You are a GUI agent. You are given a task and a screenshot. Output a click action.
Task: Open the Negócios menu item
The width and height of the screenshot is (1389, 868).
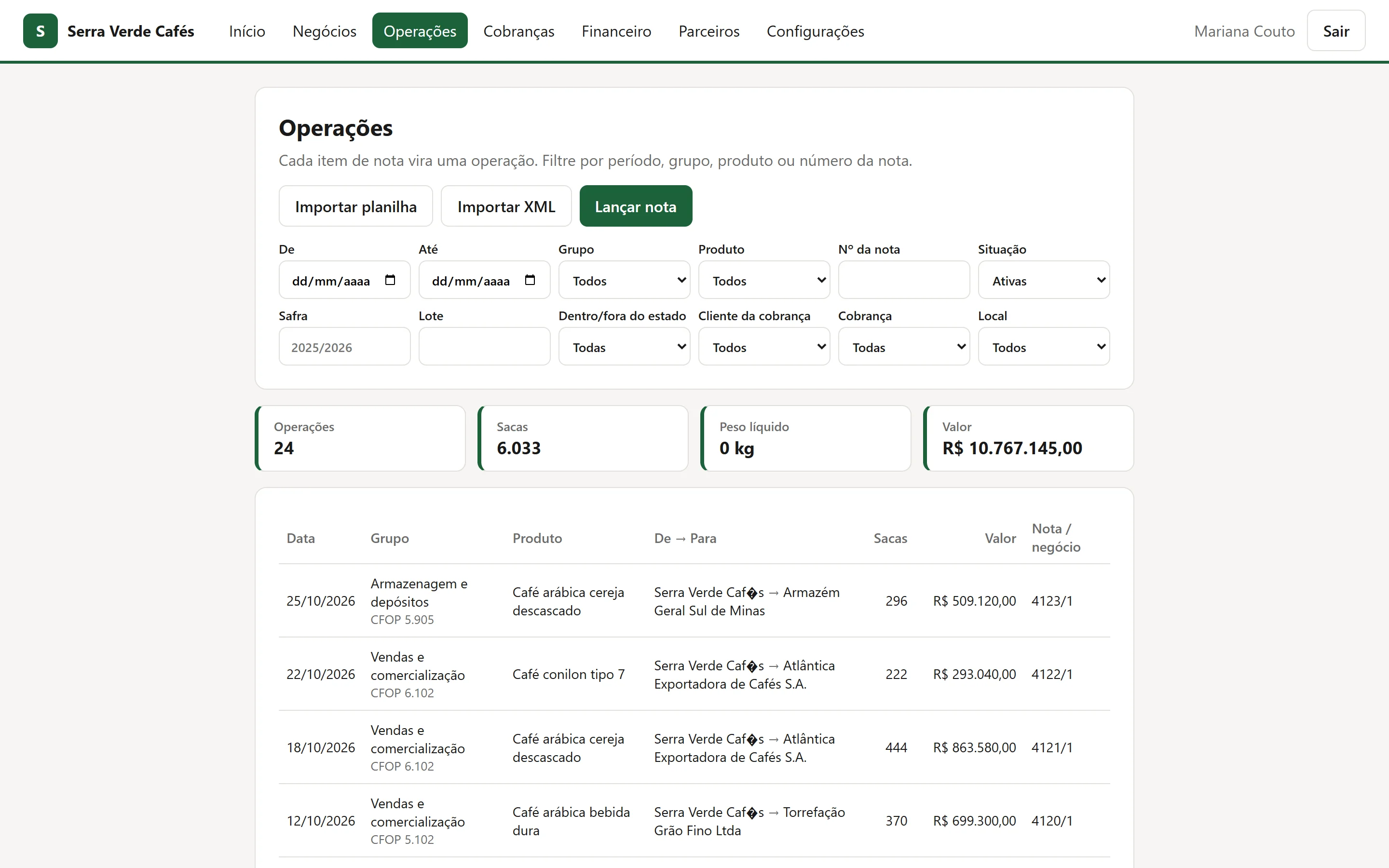[x=324, y=31]
